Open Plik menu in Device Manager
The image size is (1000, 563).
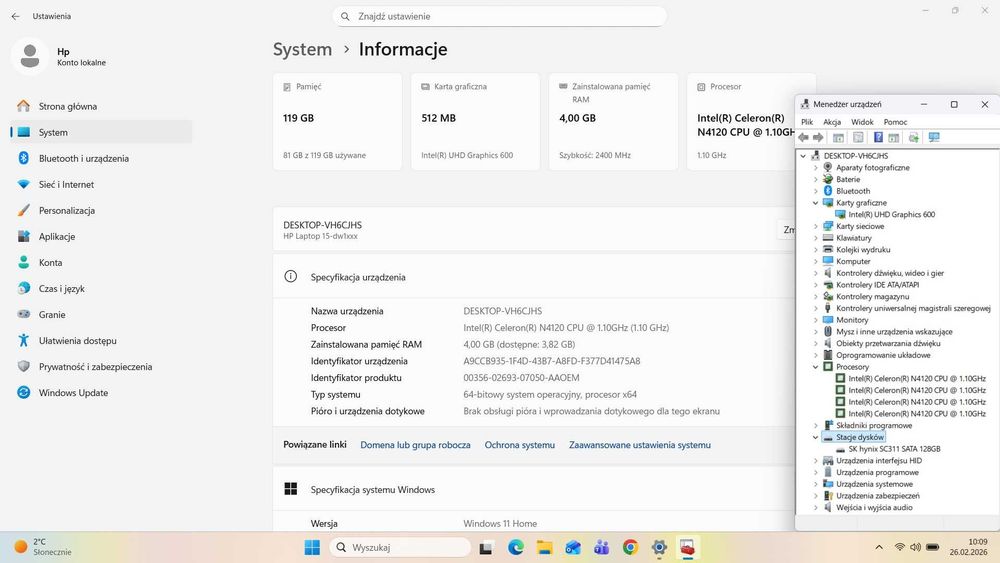[807, 122]
